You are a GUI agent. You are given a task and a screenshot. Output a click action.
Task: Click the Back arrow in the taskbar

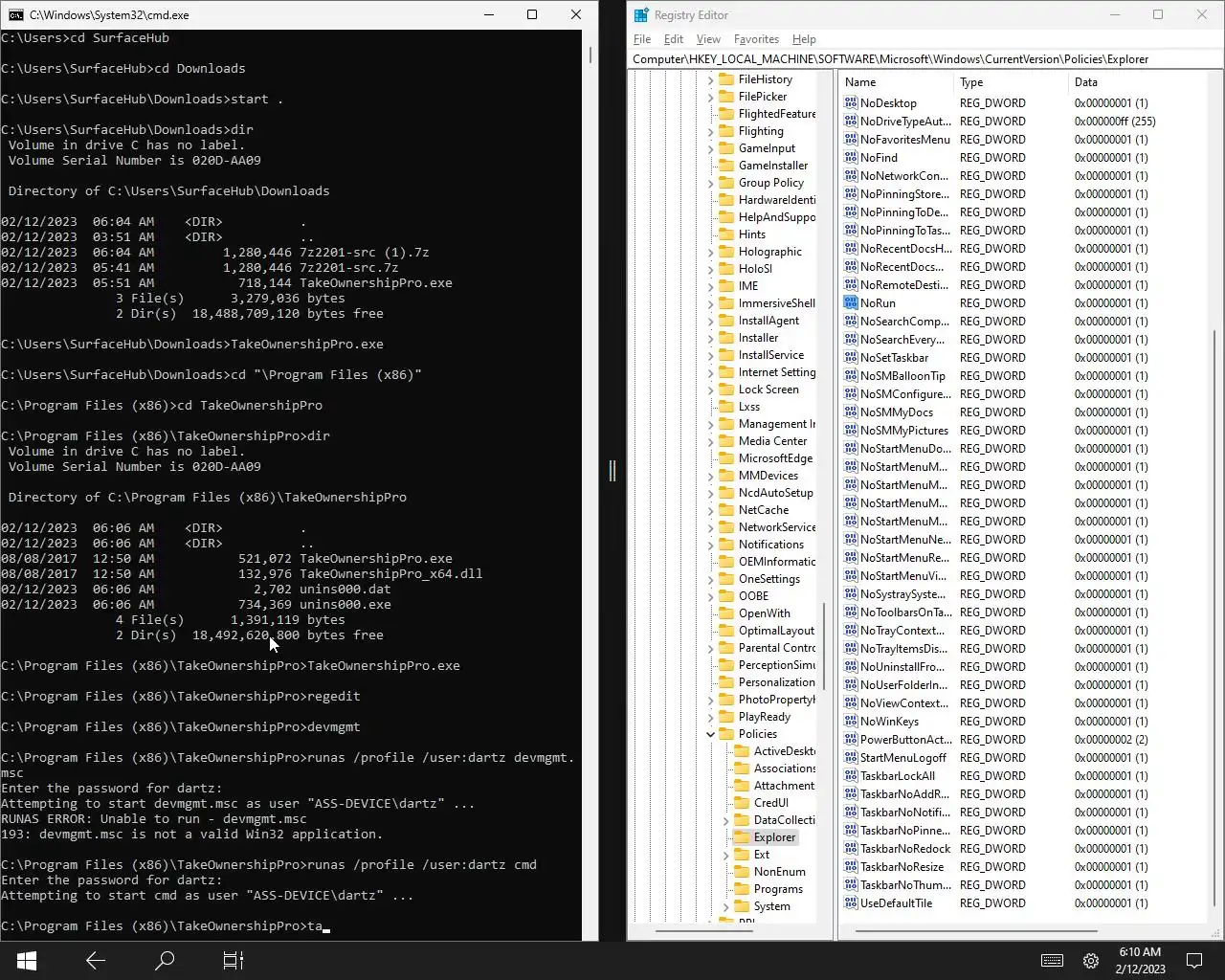pyautogui.click(x=95, y=960)
